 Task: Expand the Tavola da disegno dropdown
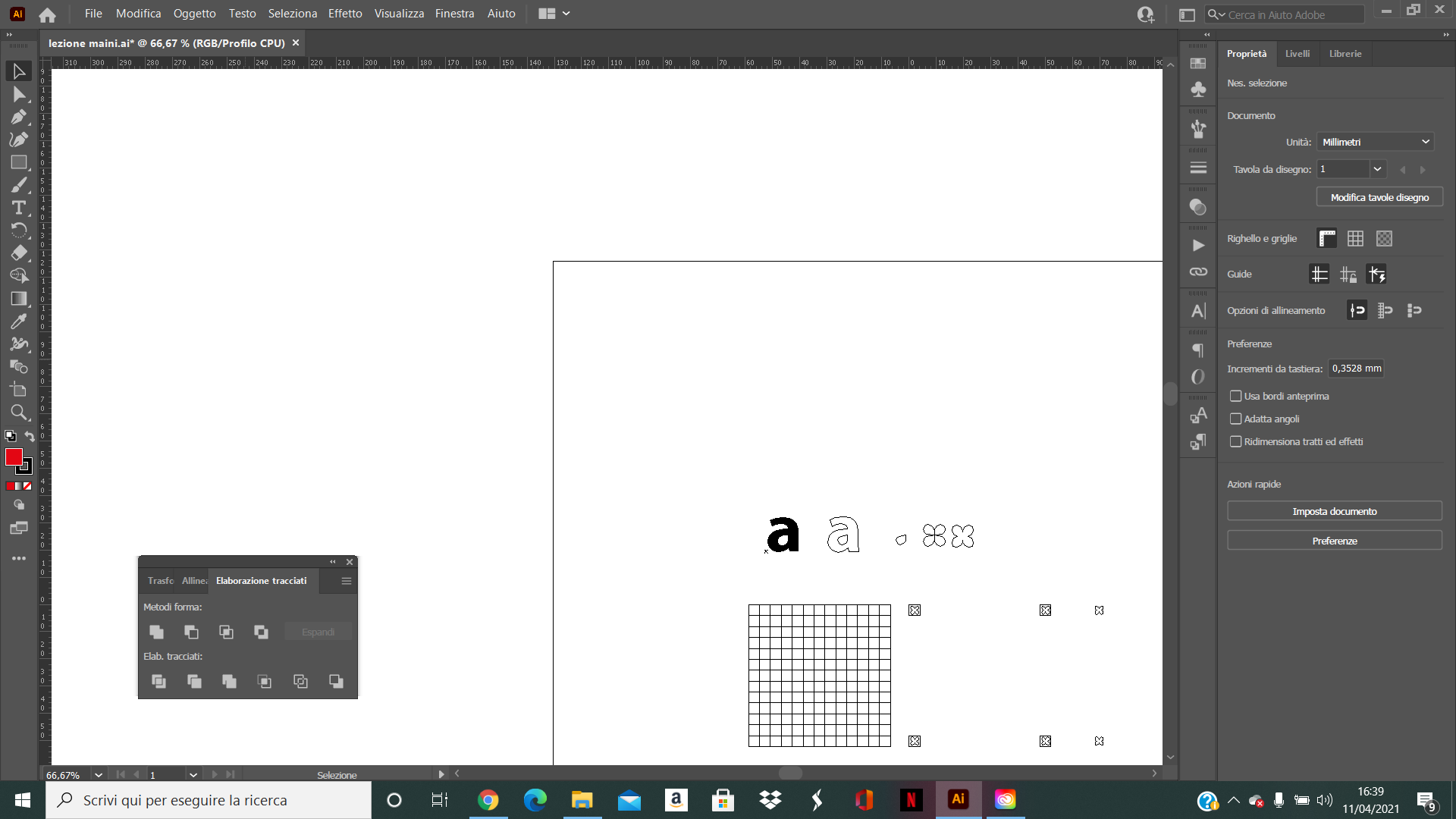pos(1377,169)
